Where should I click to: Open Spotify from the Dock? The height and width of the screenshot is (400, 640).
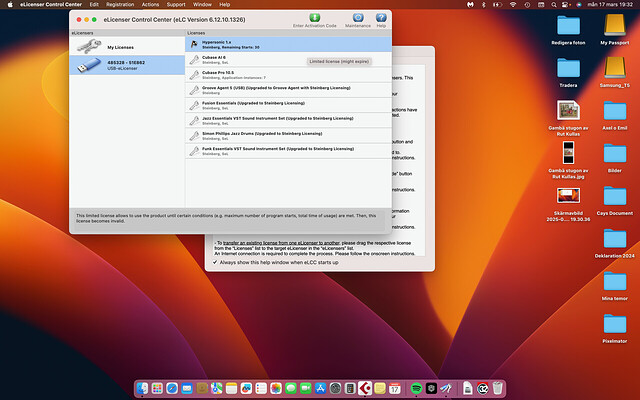click(416, 388)
